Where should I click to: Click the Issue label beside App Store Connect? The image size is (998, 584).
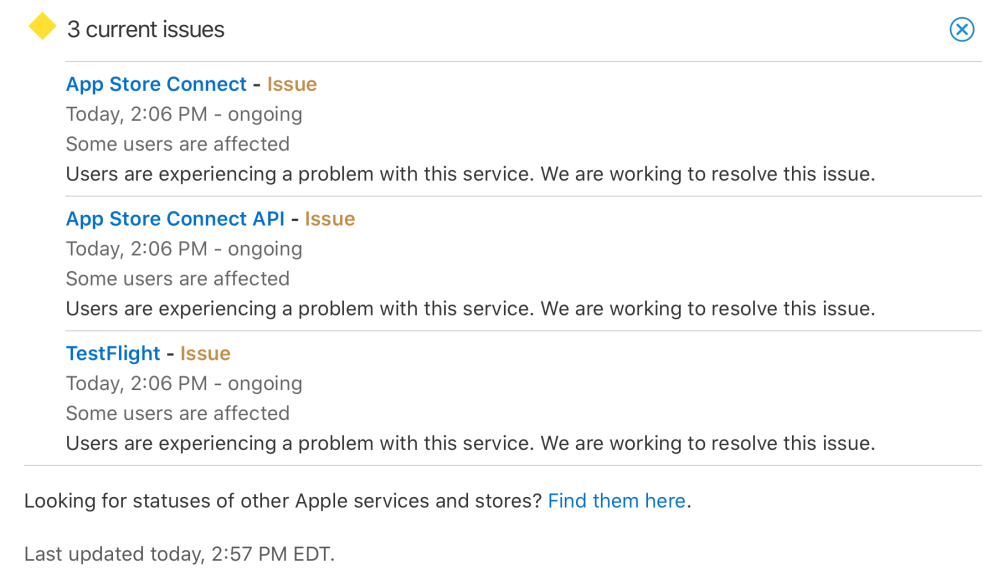click(x=292, y=84)
